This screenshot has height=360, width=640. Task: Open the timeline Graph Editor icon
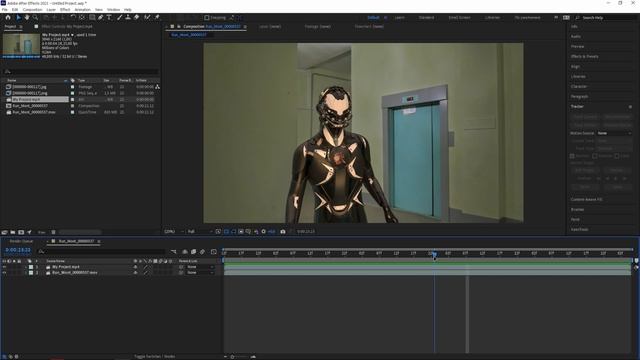[x=213, y=252]
